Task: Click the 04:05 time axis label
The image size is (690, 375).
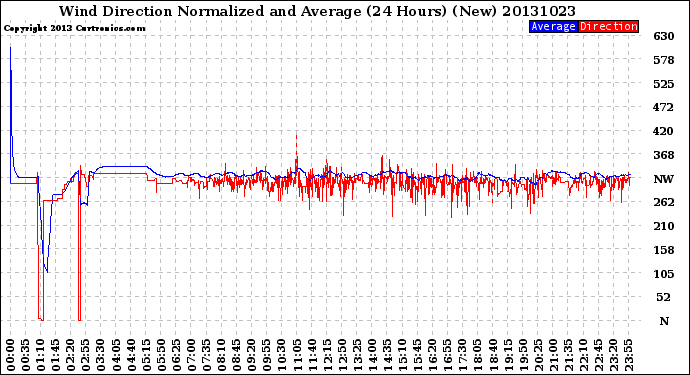Action: (x=116, y=355)
